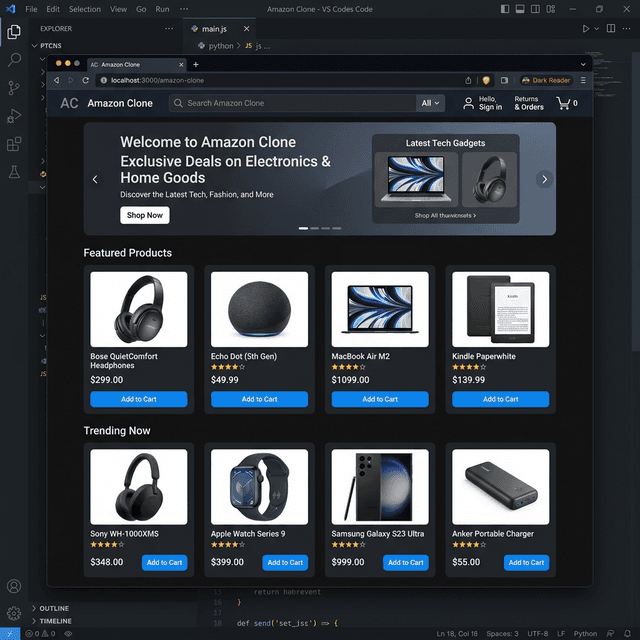The height and width of the screenshot is (640, 640).
Task: Expand the Timeline section
Action: [54, 621]
